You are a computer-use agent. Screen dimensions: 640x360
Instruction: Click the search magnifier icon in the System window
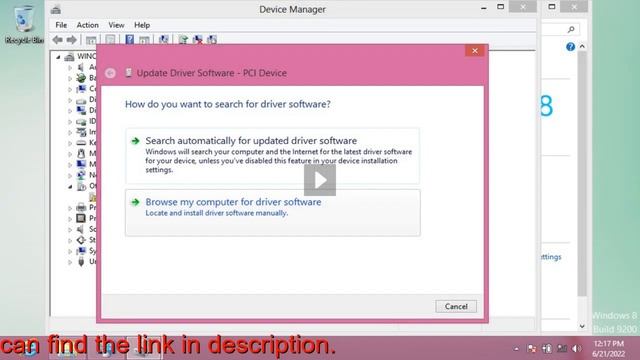(571, 29)
